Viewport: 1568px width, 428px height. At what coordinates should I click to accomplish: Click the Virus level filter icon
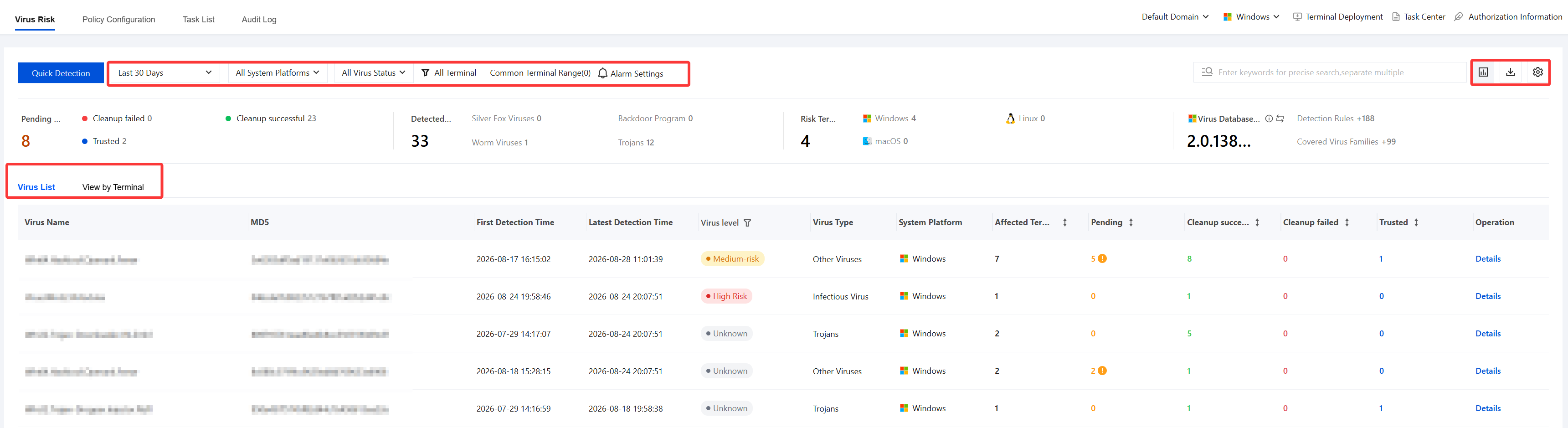pos(747,223)
